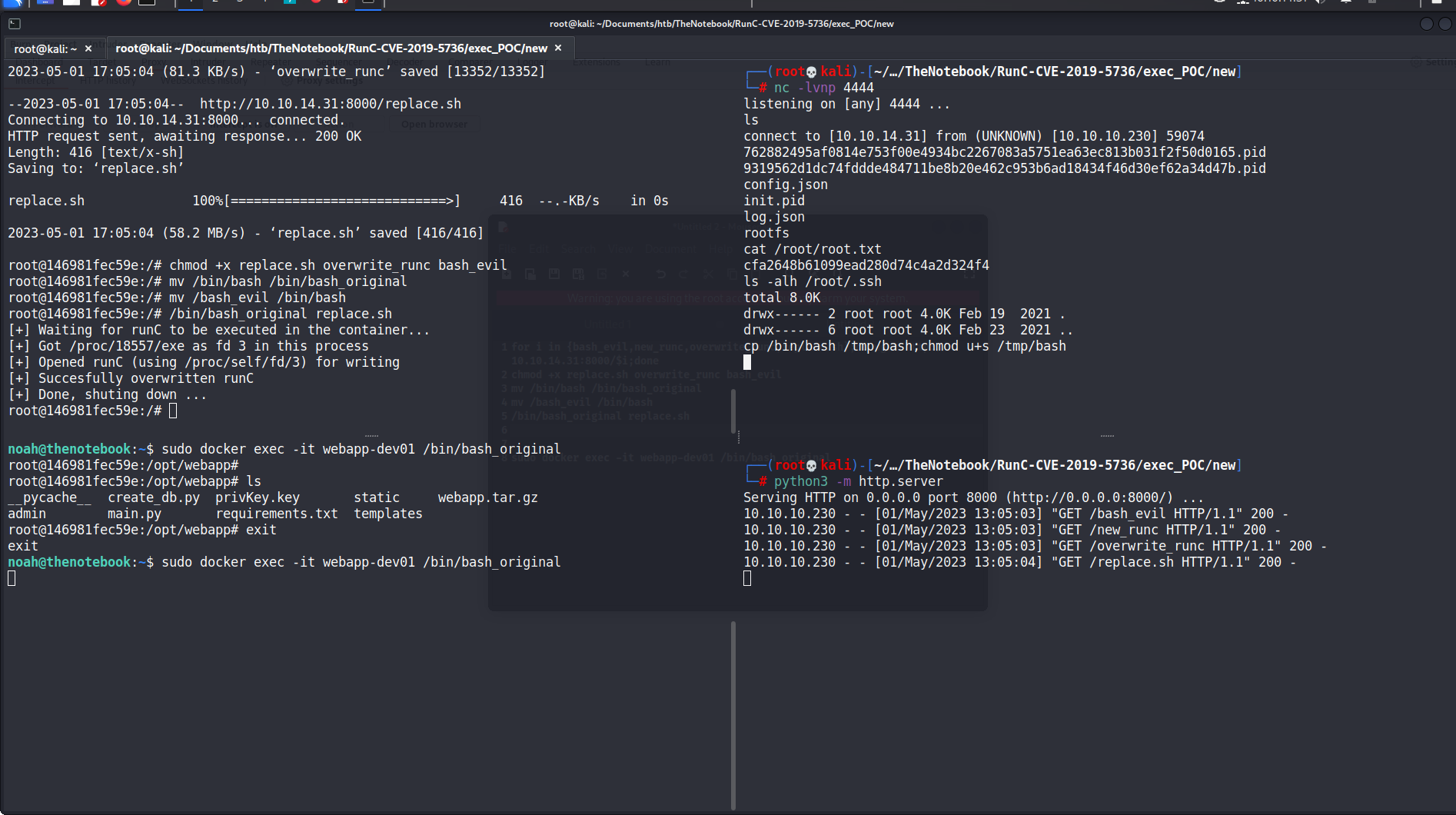
Task: Click the left round title bar window button
Action: pyautogui.click(x=1426, y=24)
